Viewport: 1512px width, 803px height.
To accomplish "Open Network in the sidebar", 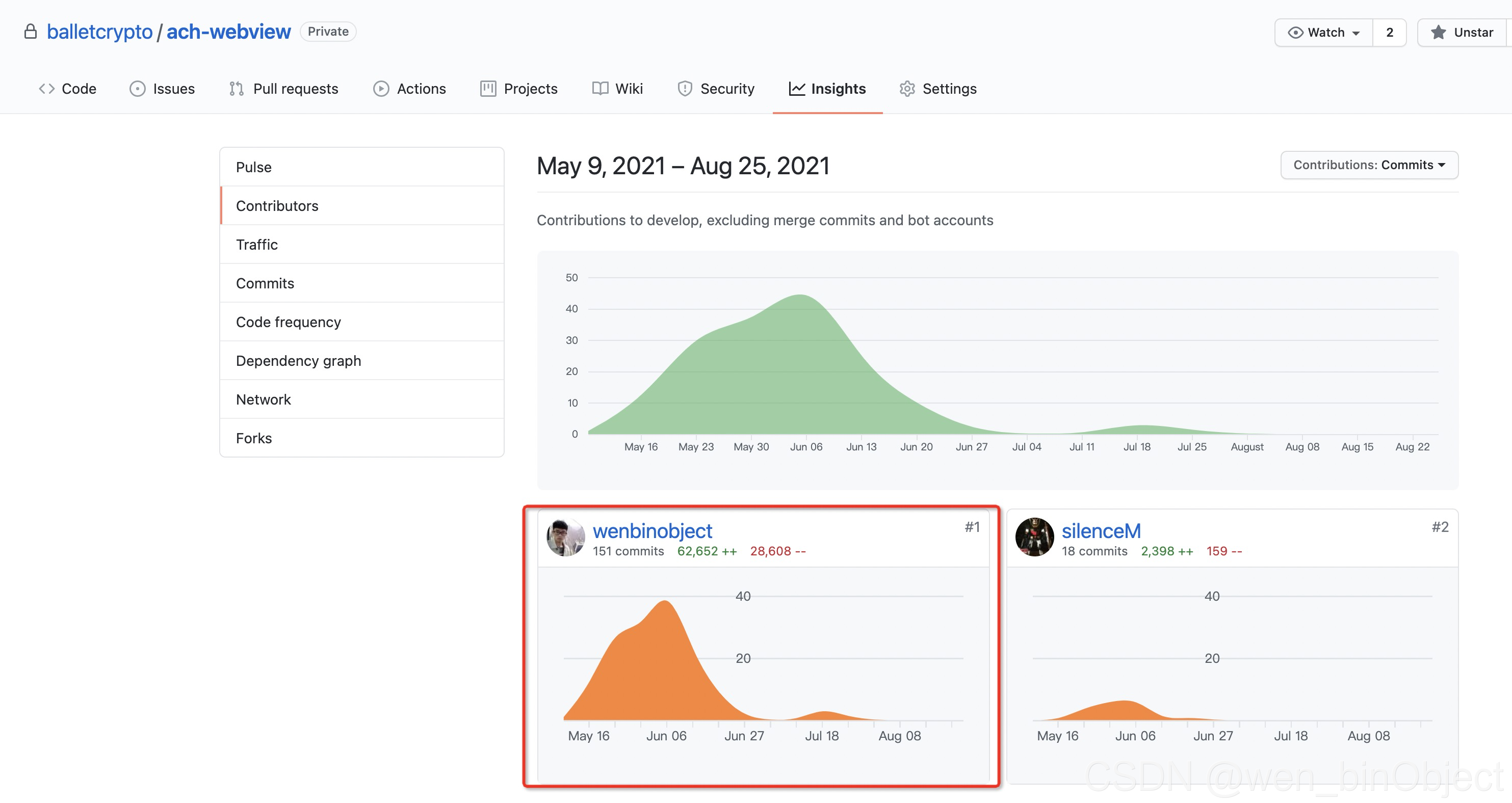I will click(x=362, y=399).
